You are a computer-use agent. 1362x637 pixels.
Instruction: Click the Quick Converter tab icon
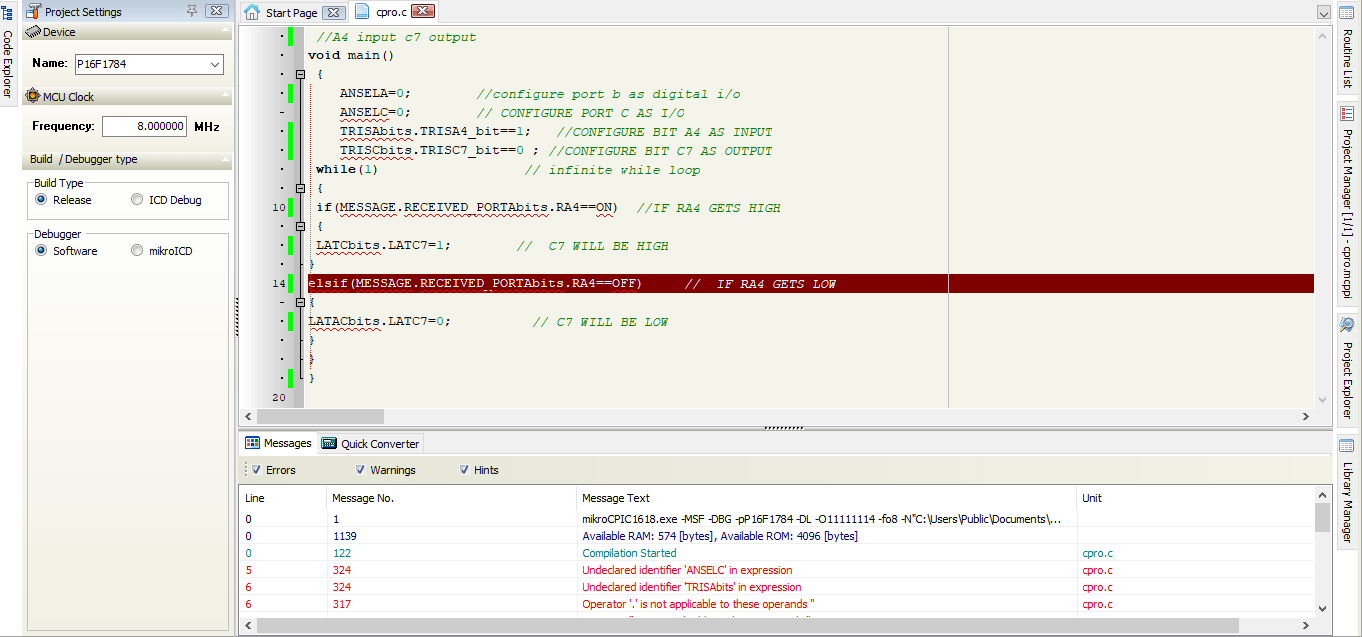click(331, 443)
